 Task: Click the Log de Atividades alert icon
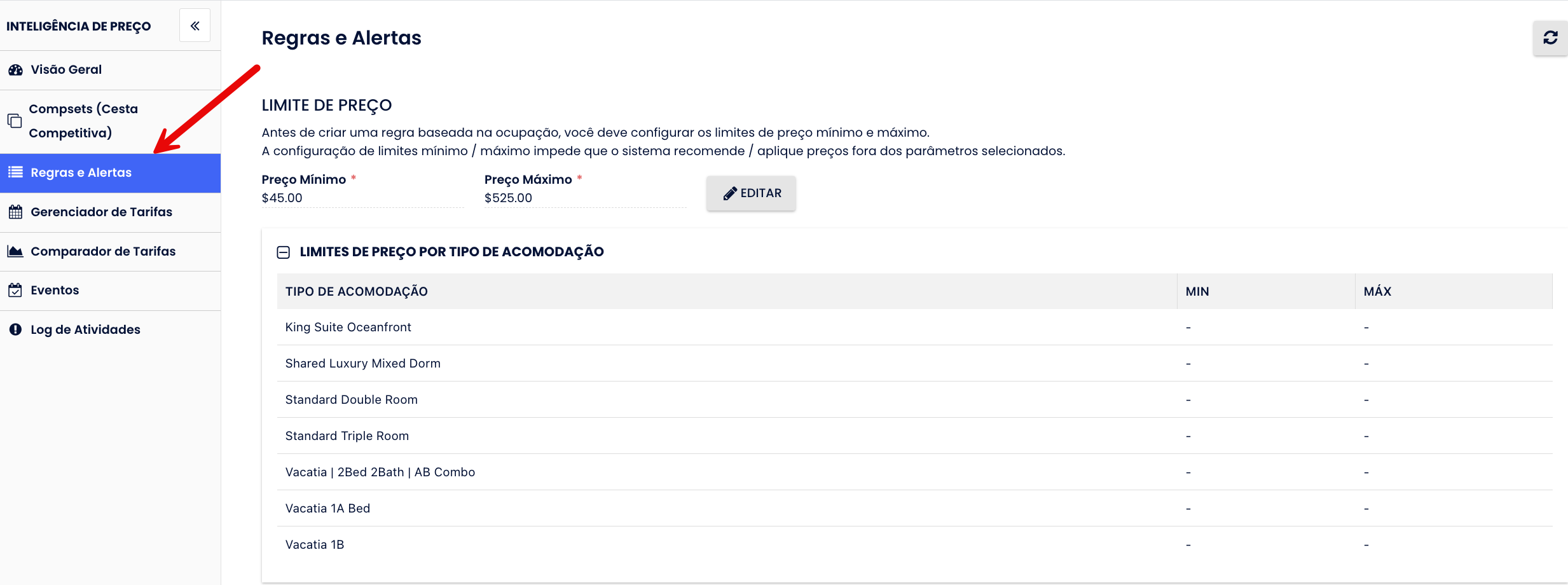[x=15, y=329]
